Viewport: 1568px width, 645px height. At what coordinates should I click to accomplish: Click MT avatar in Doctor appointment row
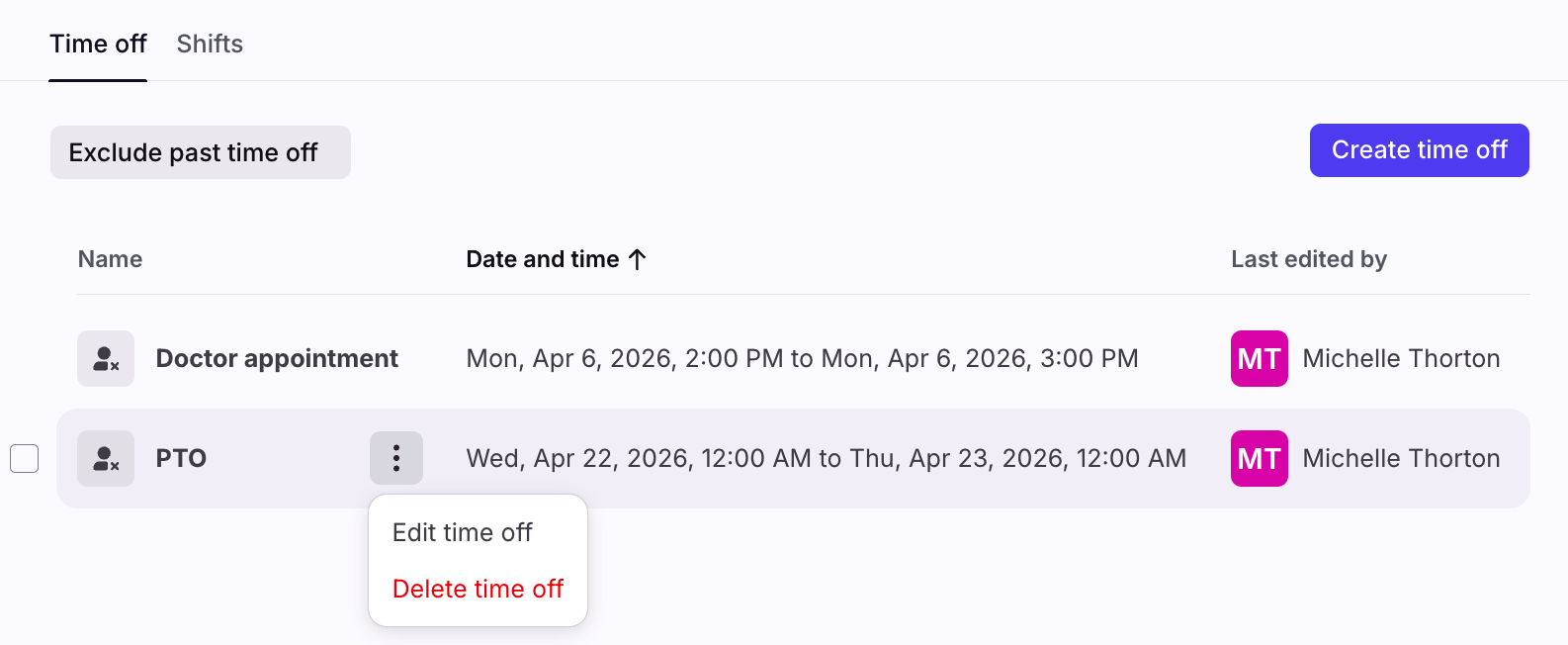tap(1259, 358)
